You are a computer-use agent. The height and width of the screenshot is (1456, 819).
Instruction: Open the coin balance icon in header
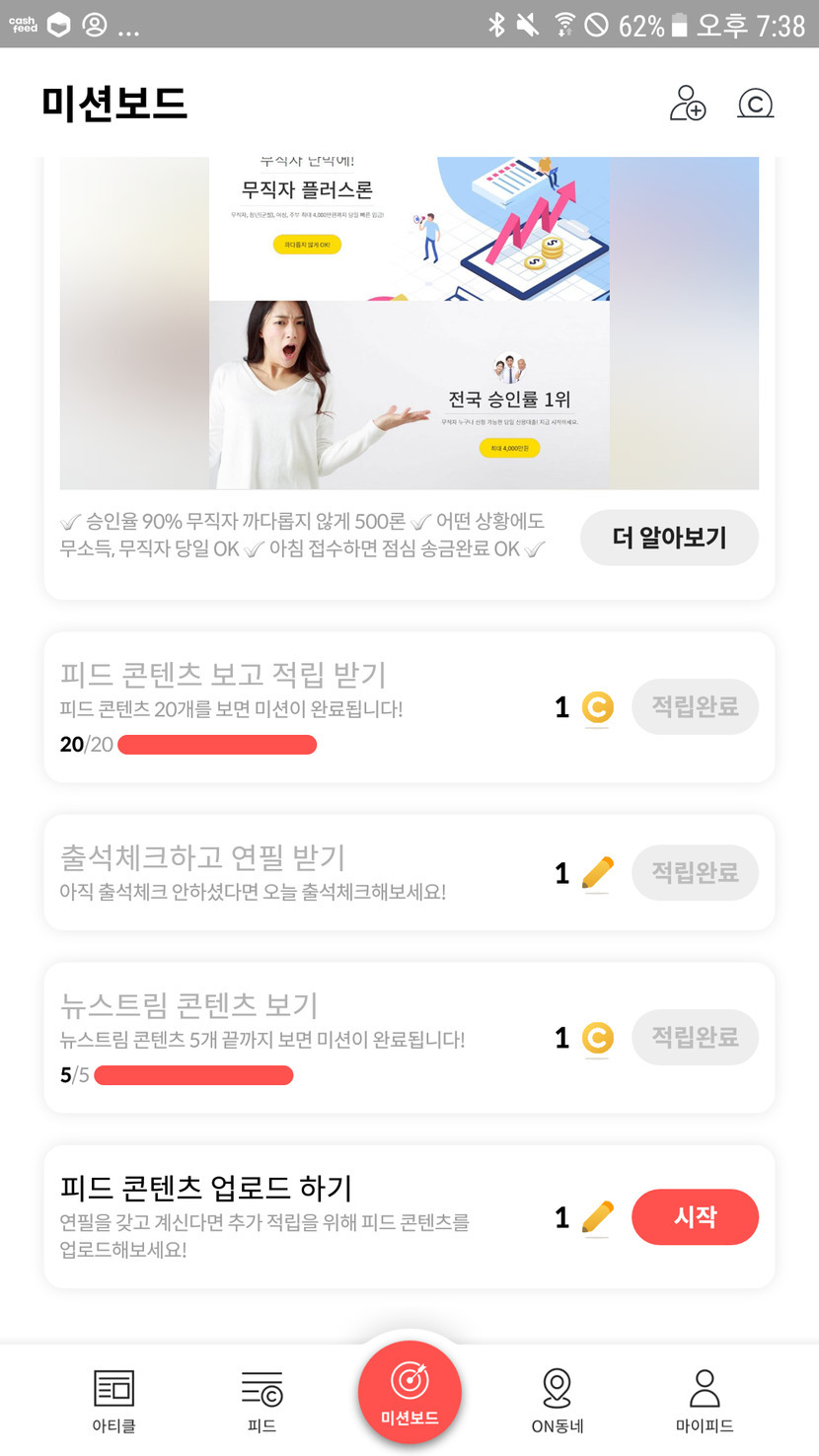click(756, 104)
